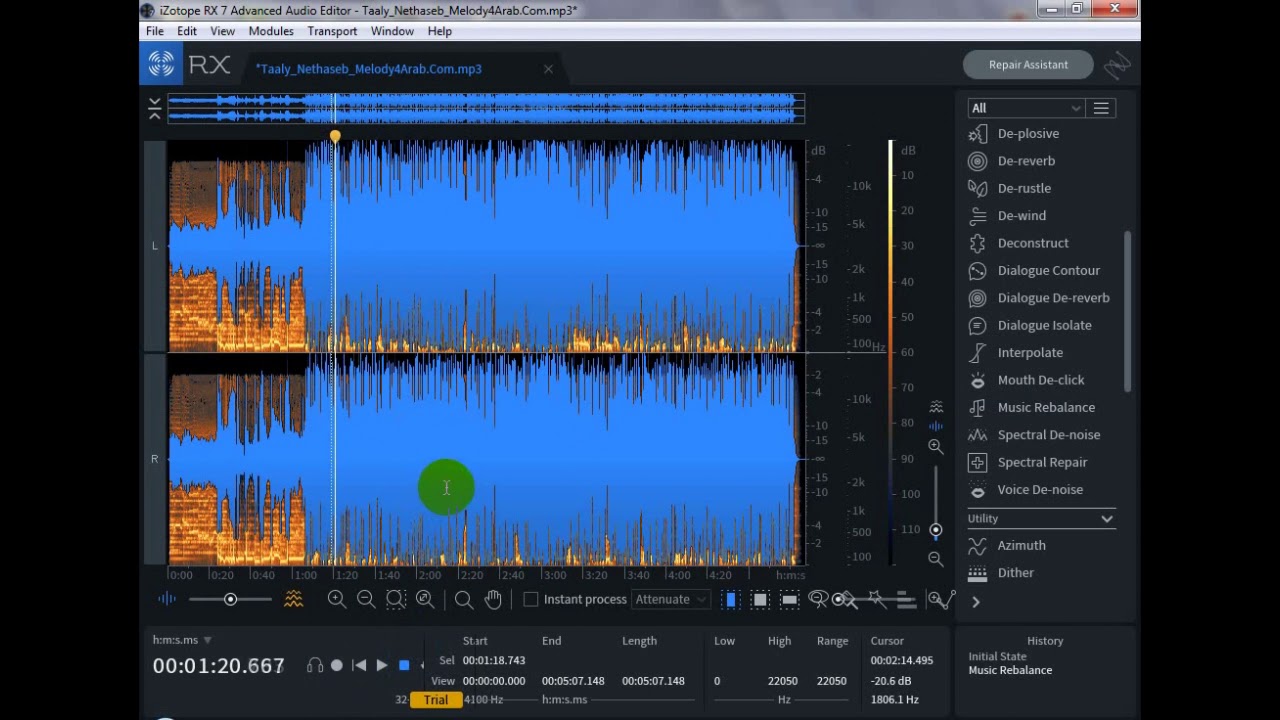Open the Help menu

pos(440,31)
